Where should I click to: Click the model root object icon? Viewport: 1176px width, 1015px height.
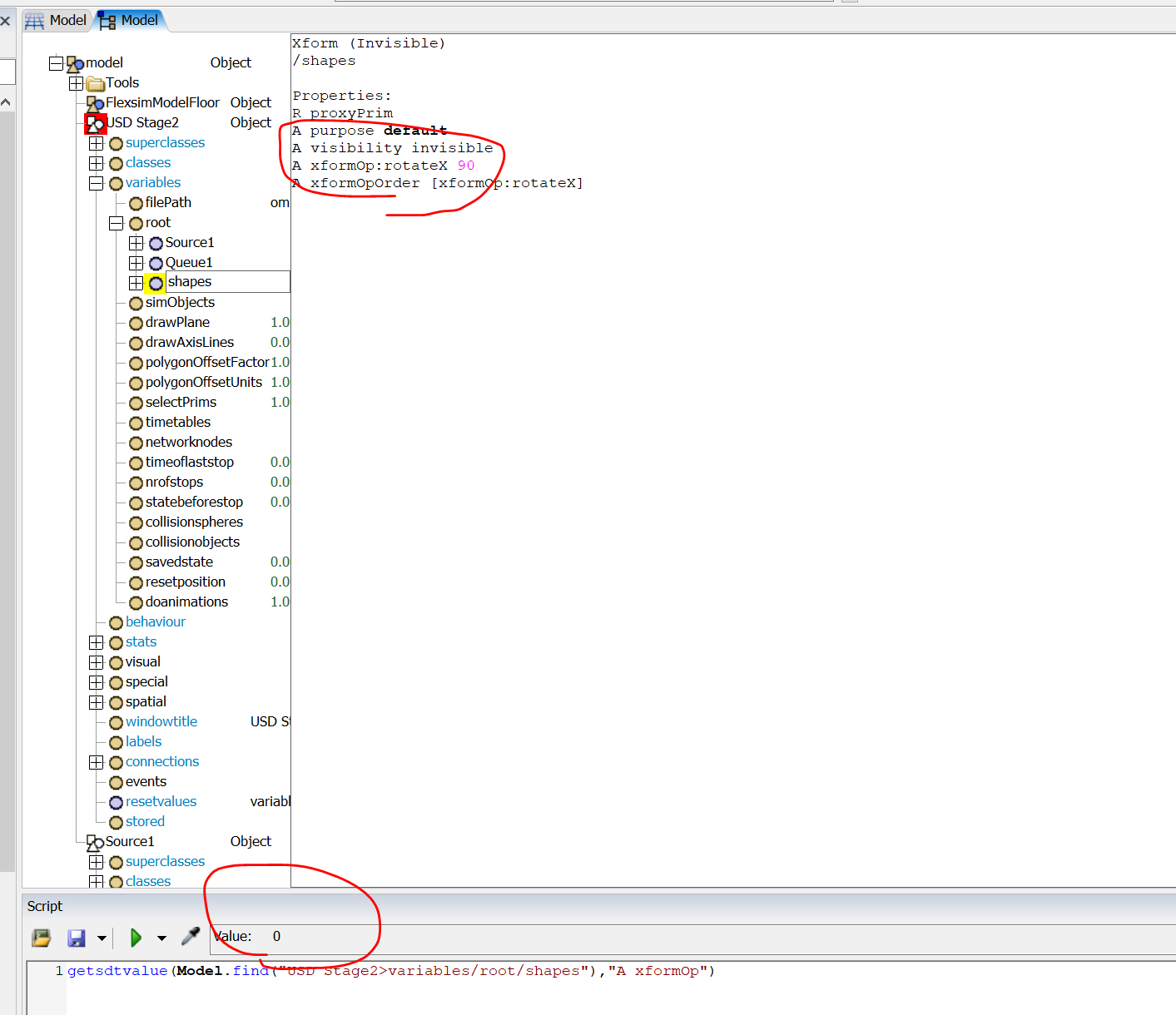75,63
